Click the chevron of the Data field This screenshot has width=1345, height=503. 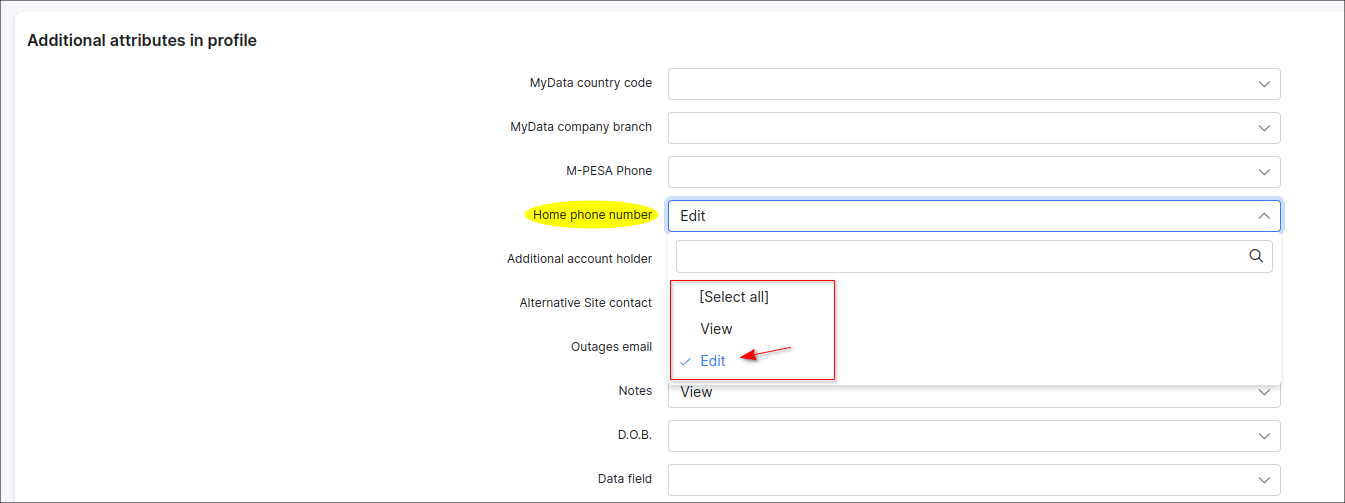pyautogui.click(x=1264, y=480)
